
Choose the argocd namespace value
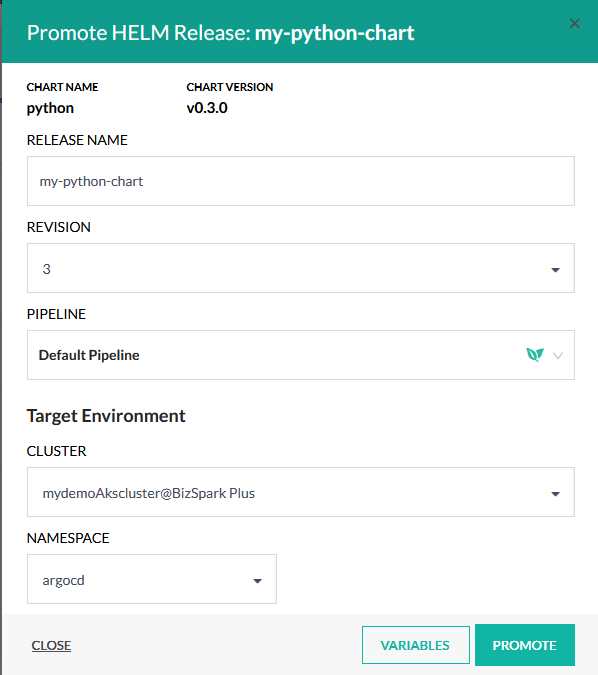pos(63,580)
